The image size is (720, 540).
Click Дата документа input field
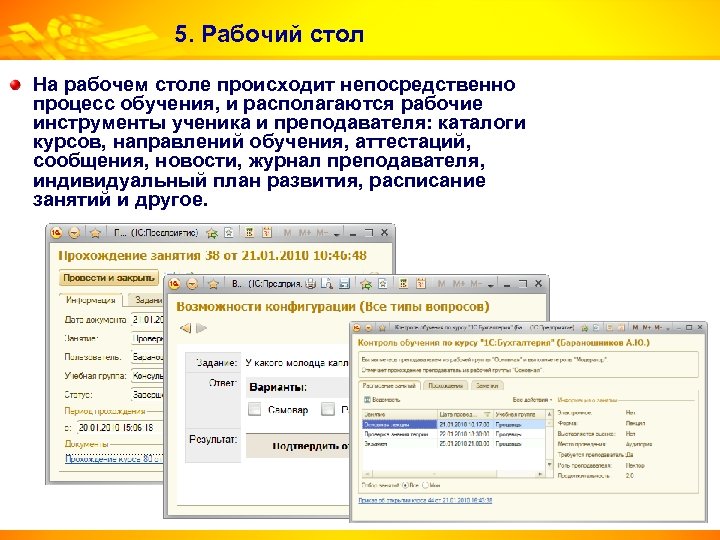coord(147,319)
